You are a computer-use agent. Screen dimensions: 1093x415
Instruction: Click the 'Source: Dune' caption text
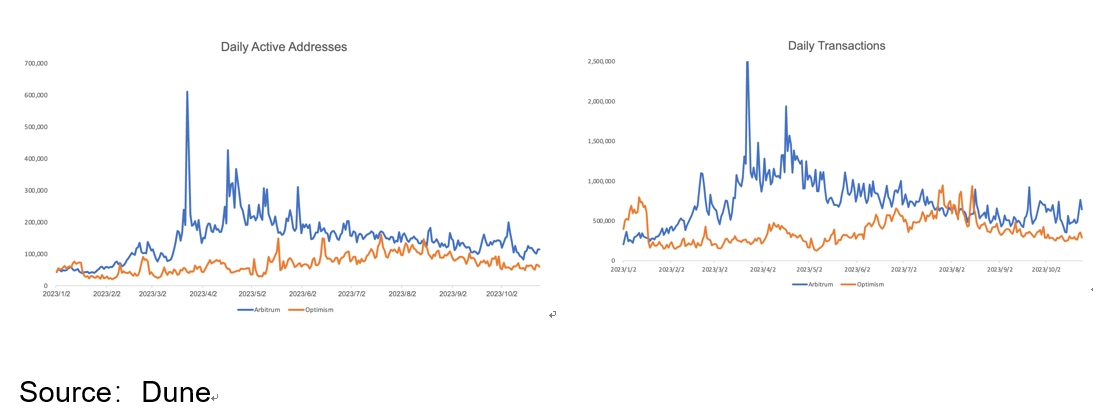[115, 391]
